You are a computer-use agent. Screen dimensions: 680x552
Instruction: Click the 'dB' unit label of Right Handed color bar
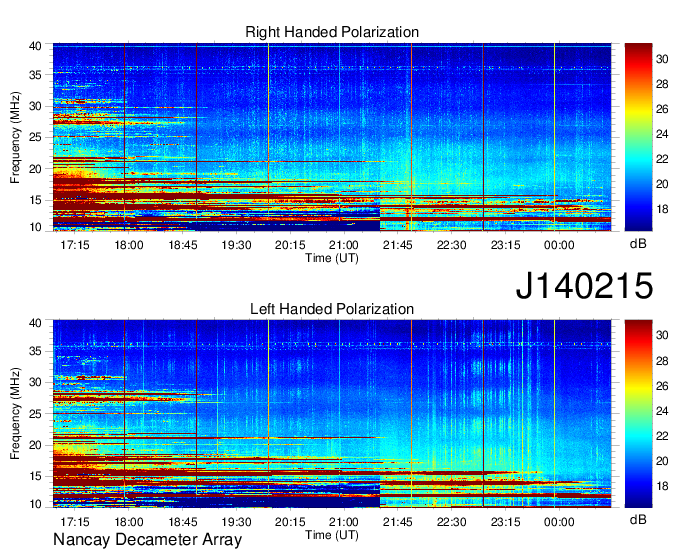tap(638, 244)
